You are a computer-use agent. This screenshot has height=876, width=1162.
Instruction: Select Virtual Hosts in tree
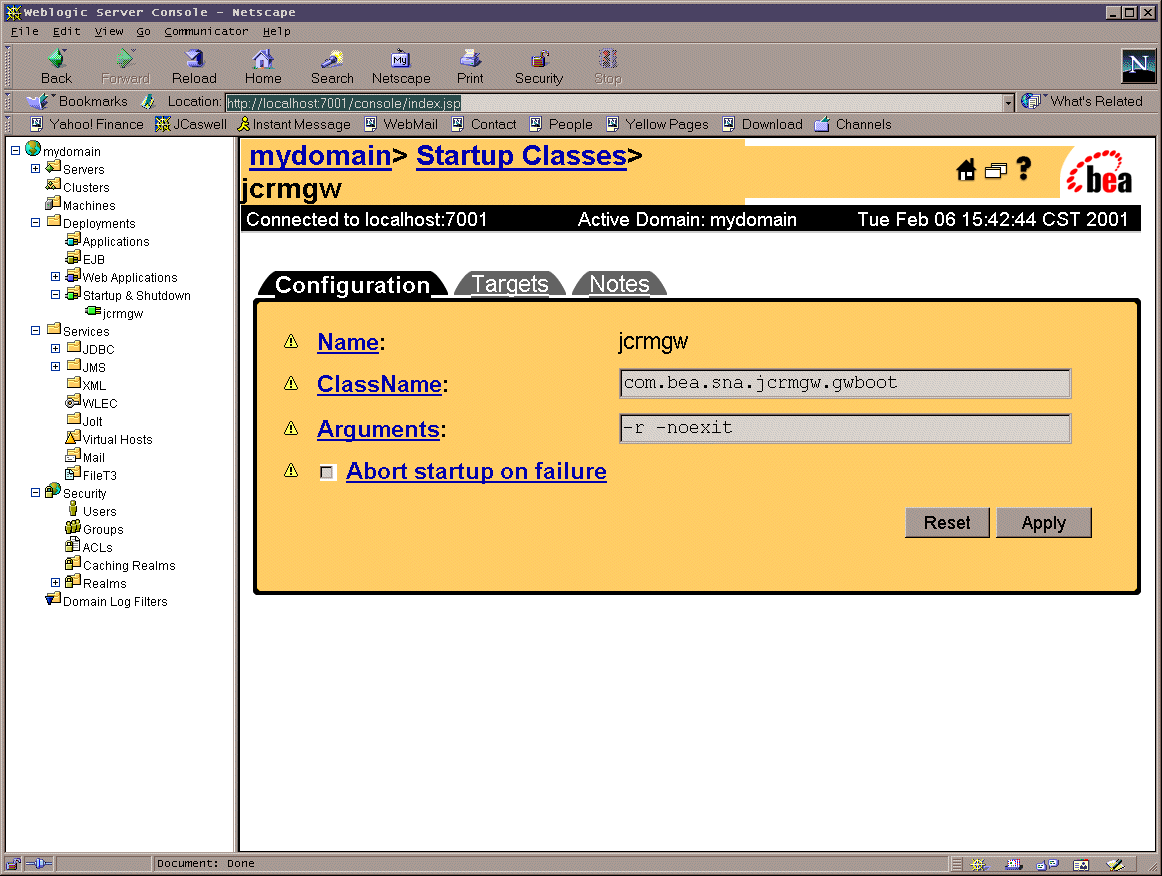click(x=117, y=439)
